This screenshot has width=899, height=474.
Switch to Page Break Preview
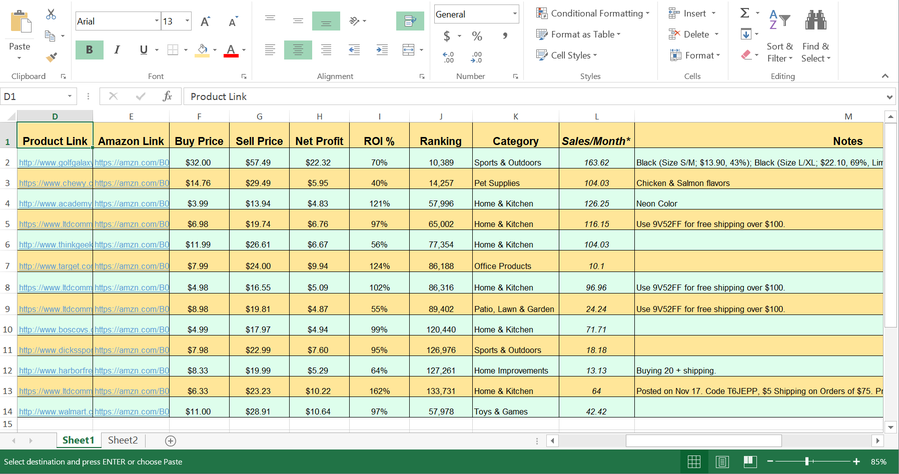point(749,461)
